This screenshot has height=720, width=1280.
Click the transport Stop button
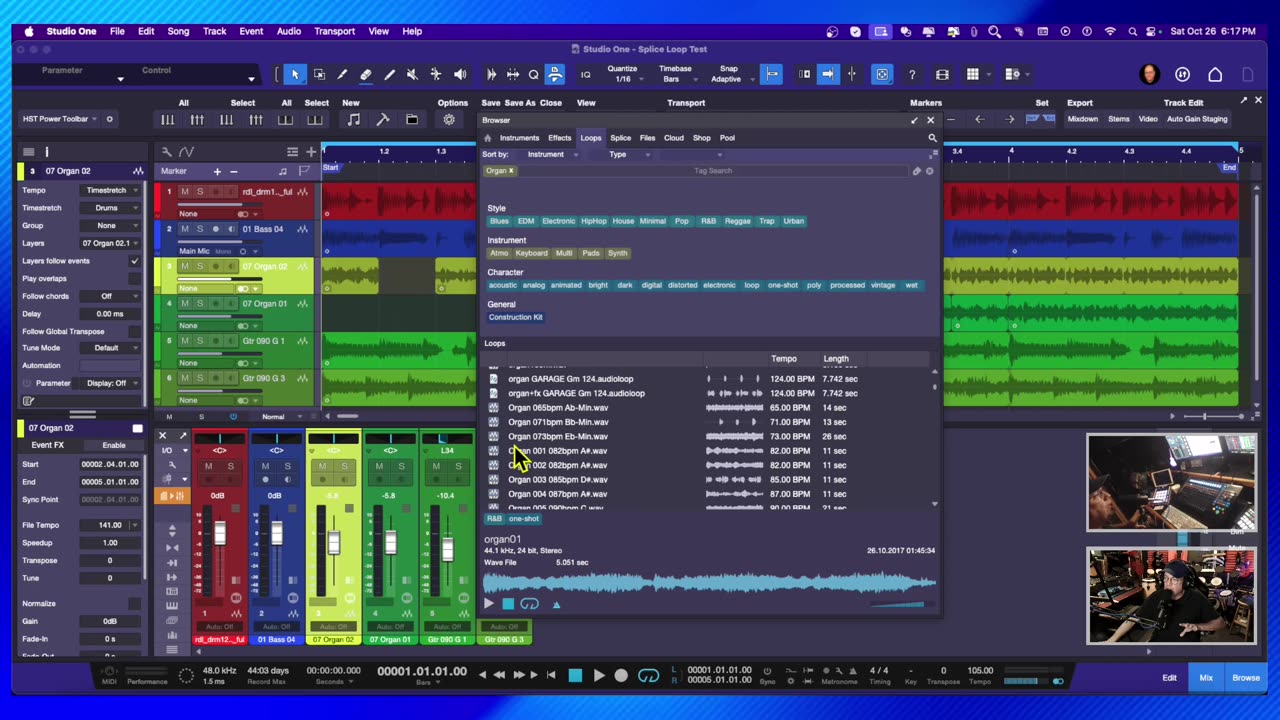(575, 675)
